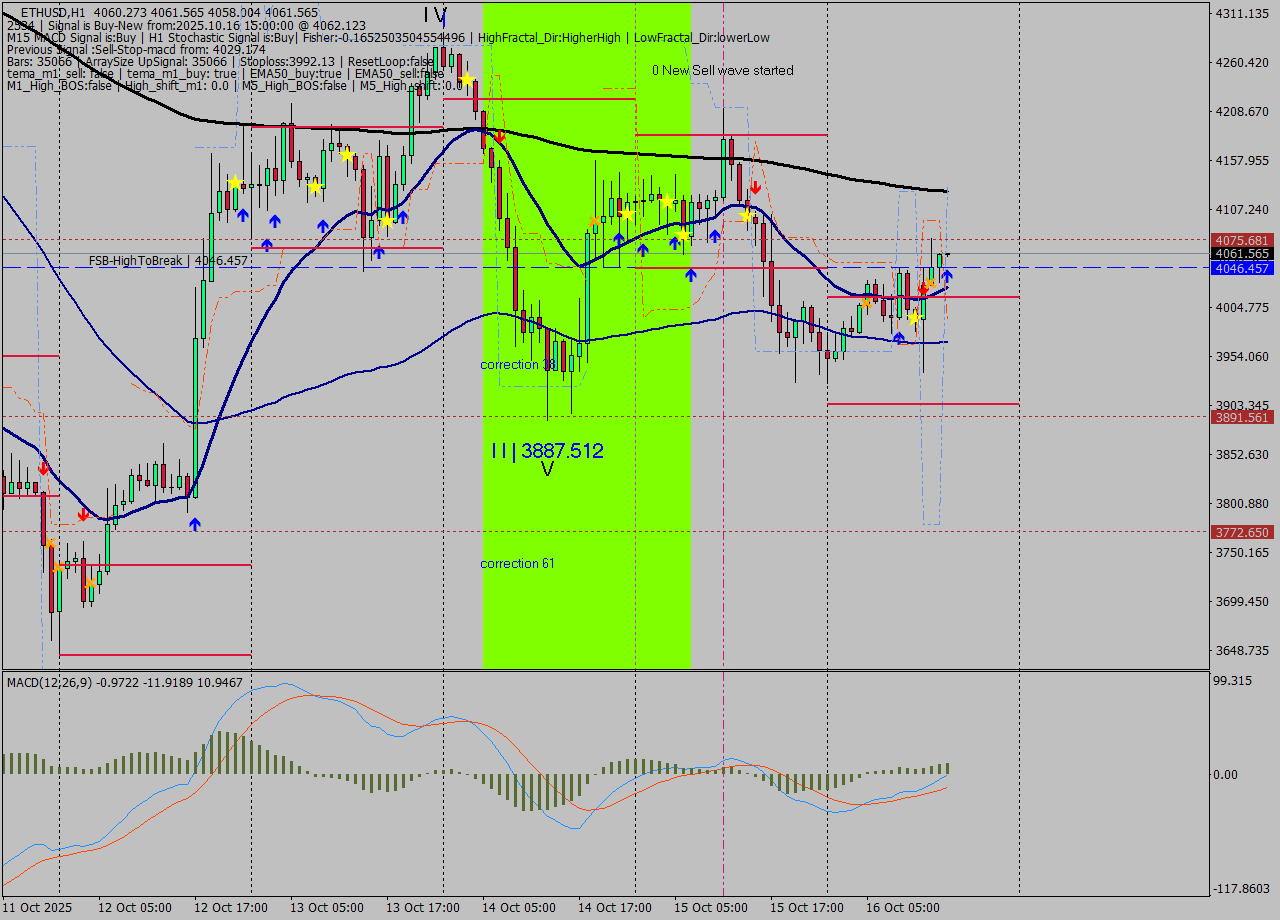Click the blue 4046.457 price axis tag
The width and height of the screenshot is (1280, 920).
coord(1241,268)
